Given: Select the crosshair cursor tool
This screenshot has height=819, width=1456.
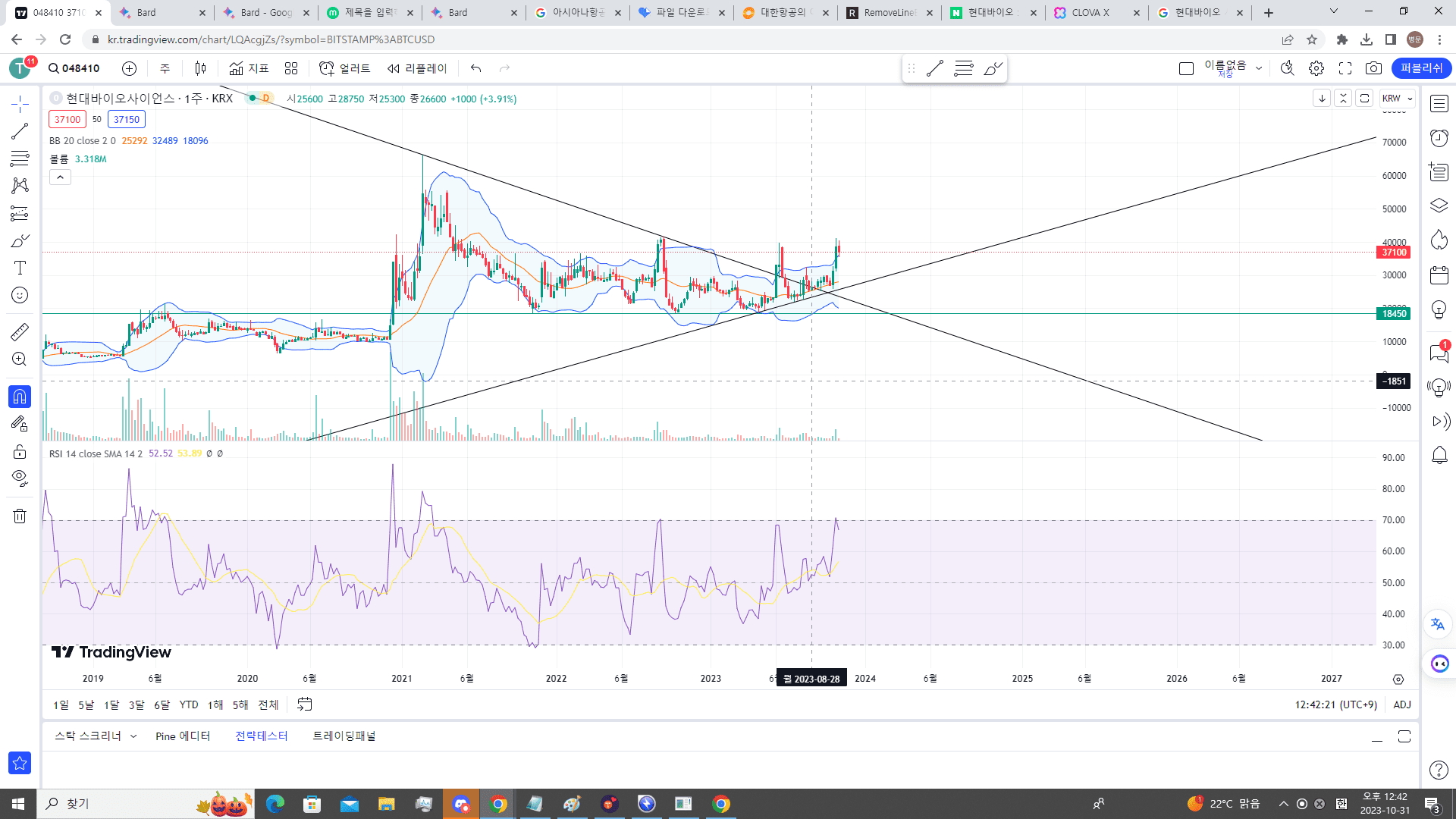Looking at the screenshot, I should click(20, 104).
